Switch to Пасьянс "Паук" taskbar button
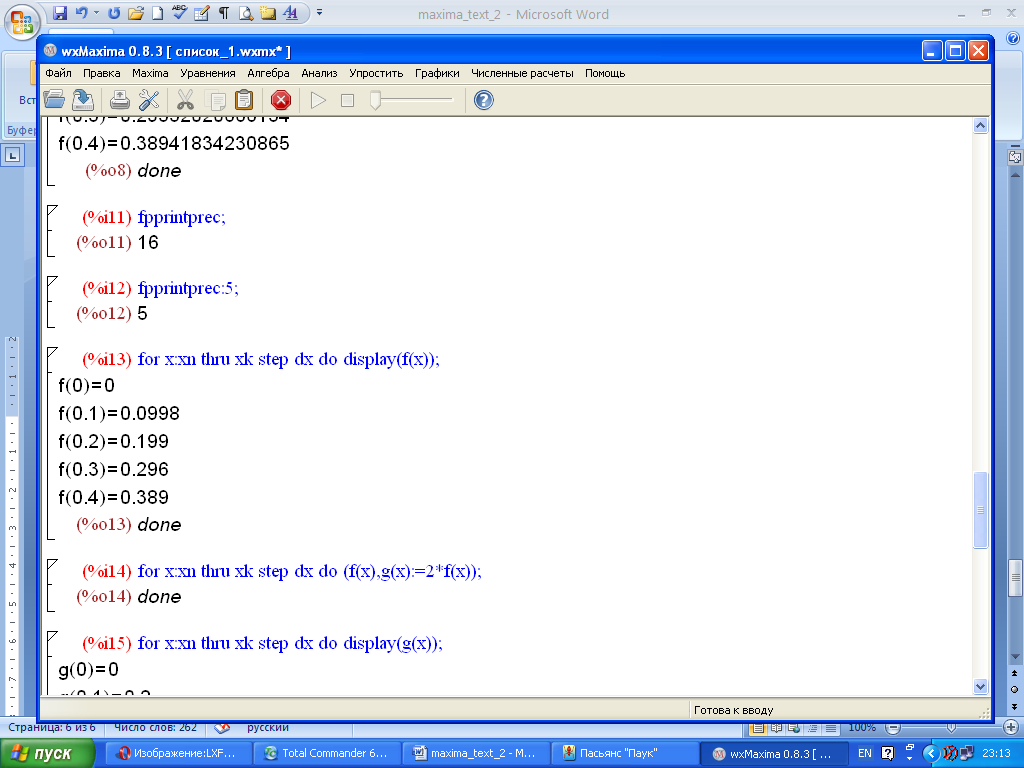 623,754
